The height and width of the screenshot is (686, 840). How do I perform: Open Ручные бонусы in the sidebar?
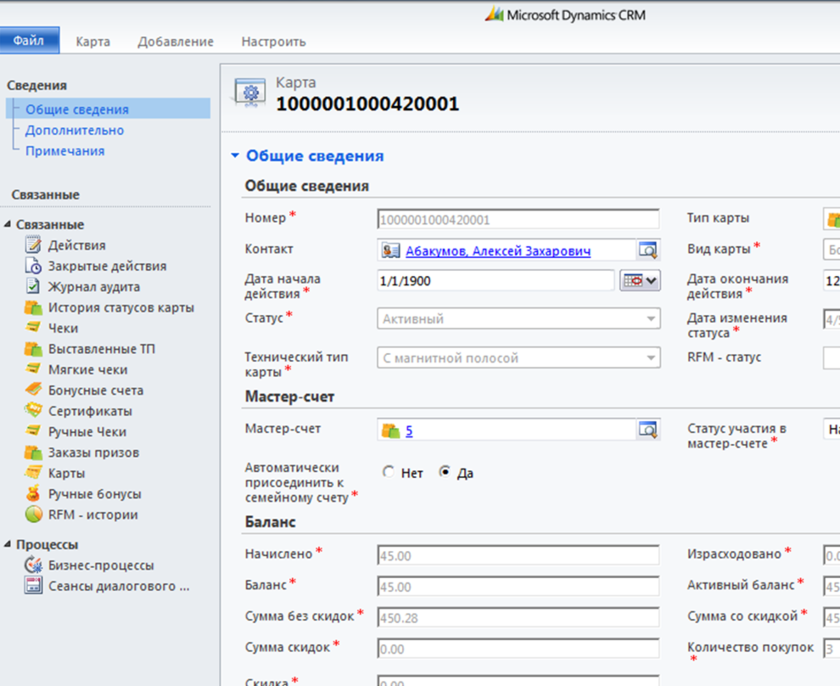coord(94,494)
